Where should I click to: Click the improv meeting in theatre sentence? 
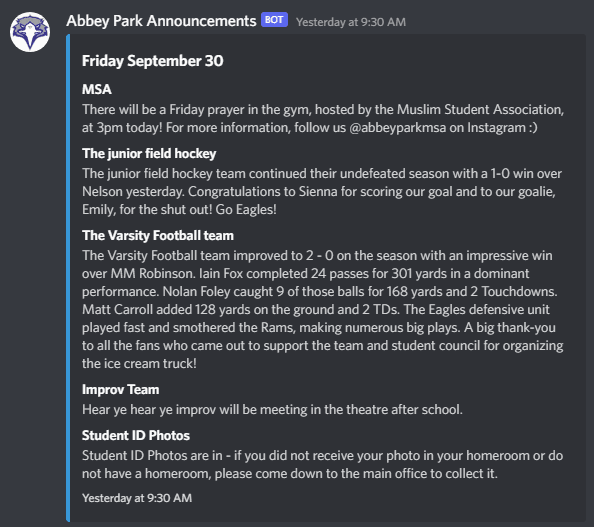272,410
